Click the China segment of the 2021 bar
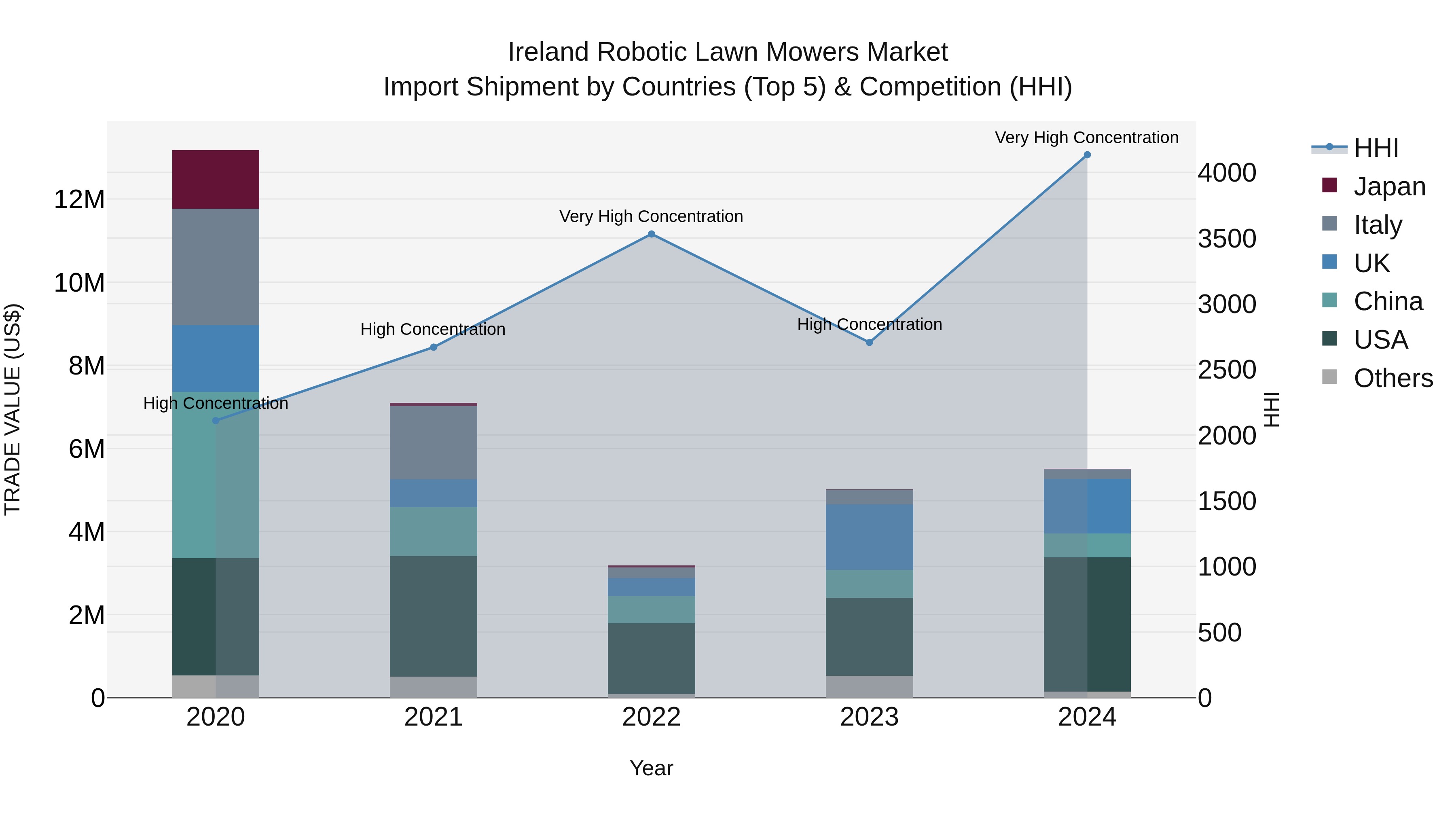The width and height of the screenshot is (1456, 819). click(434, 532)
